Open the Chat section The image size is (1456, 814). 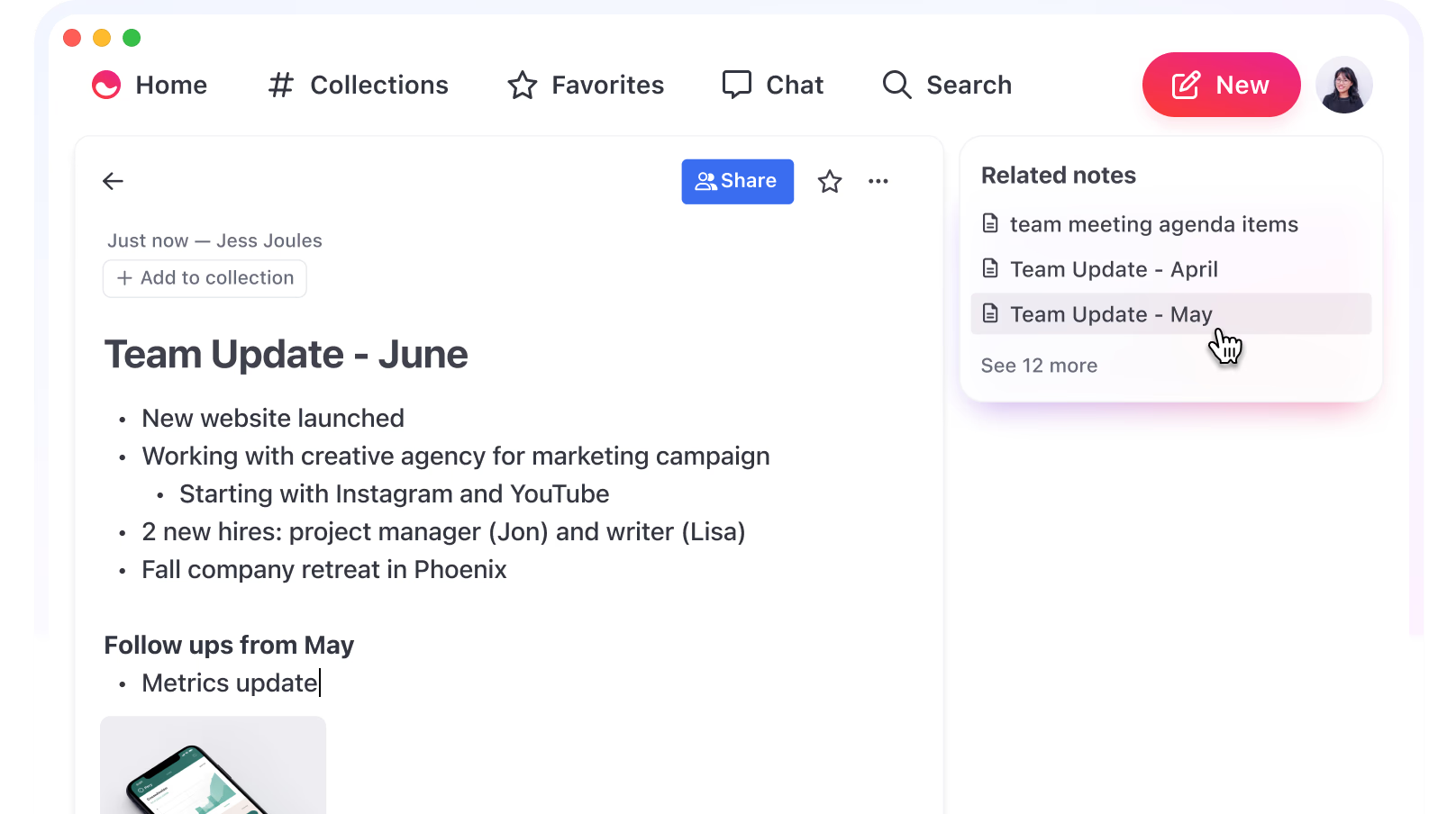(x=773, y=85)
